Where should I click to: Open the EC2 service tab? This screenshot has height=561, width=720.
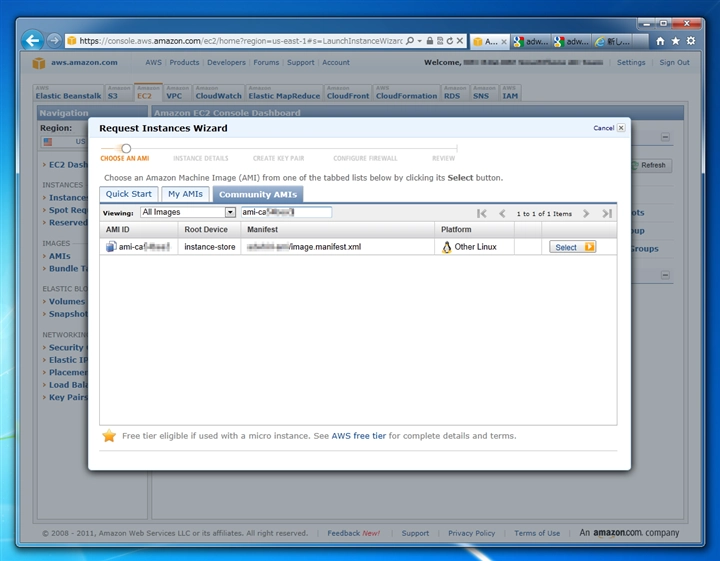click(148, 92)
